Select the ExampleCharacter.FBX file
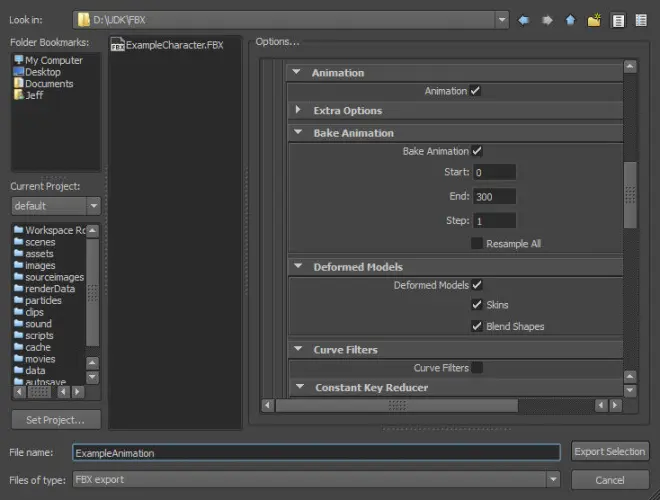This screenshot has height=500, width=660. 167,45
